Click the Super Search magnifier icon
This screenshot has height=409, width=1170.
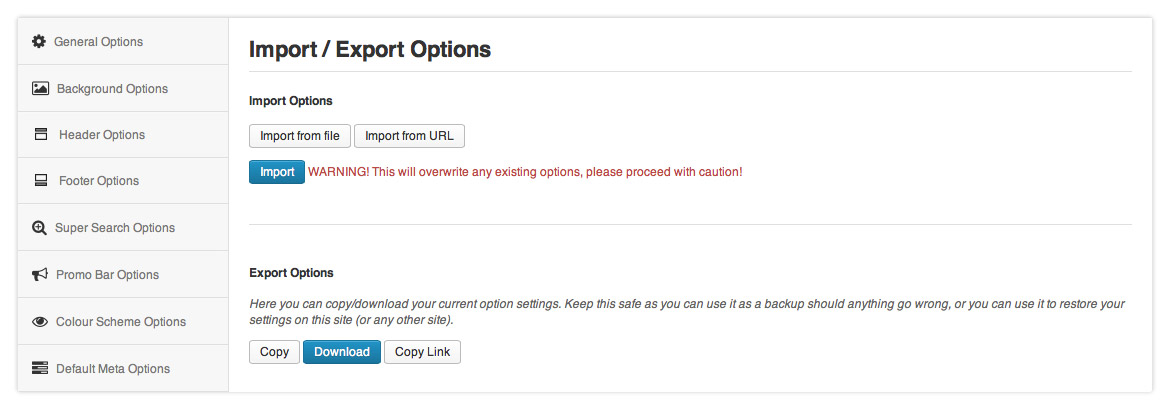[x=39, y=228]
